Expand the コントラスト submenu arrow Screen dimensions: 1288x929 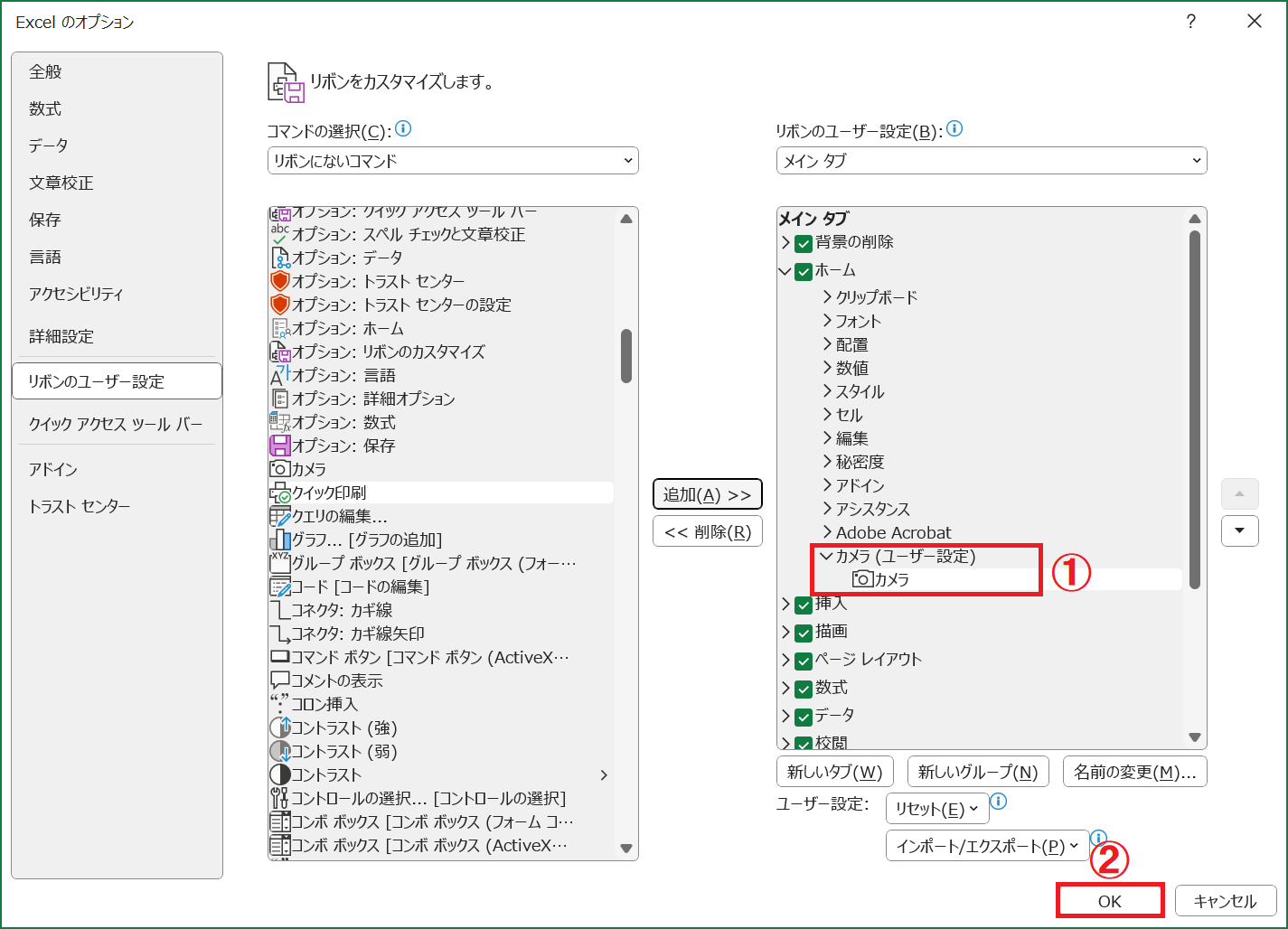click(604, 774)
